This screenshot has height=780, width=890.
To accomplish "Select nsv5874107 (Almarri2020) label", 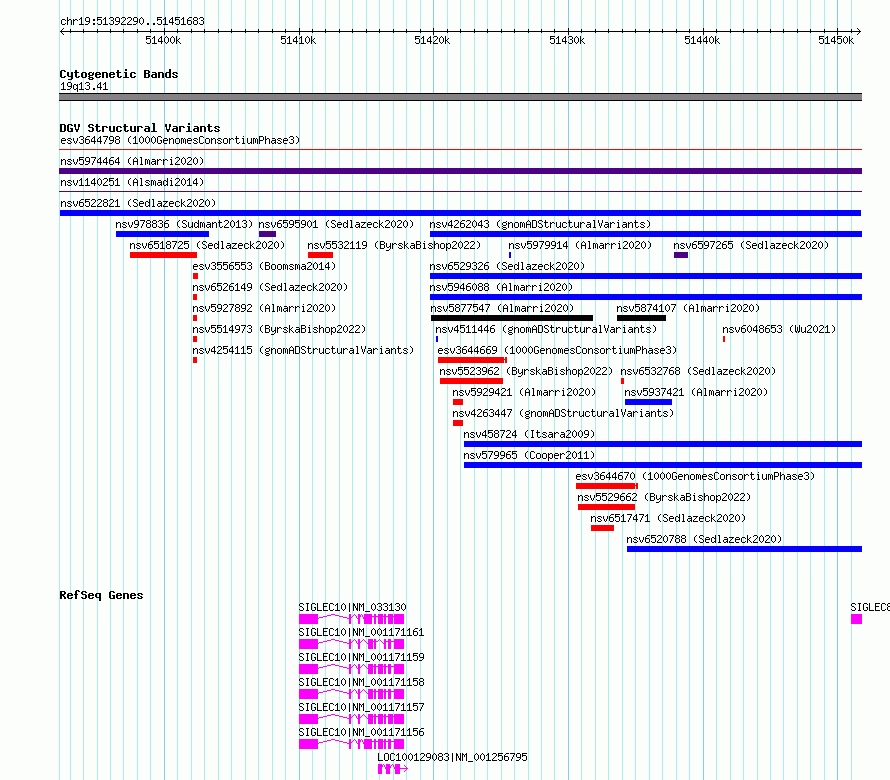I will click(688, 308).
